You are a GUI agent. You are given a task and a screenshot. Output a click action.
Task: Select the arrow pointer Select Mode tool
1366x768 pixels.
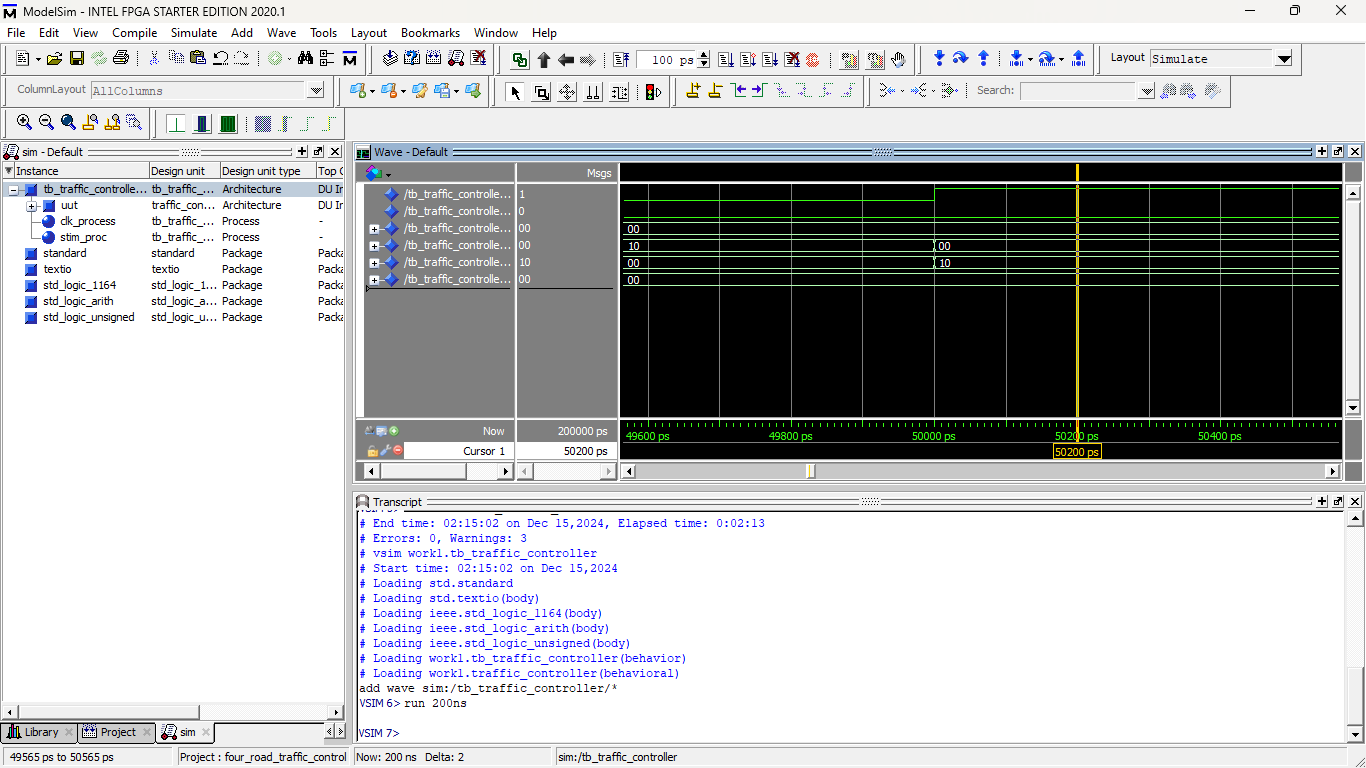tap(516, 92)
